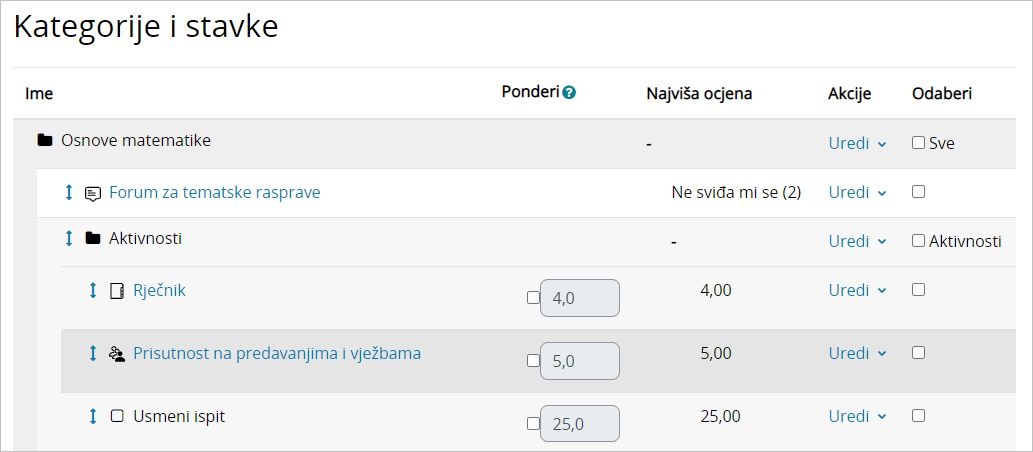Click the weight field showing 25,0
1033x452 pixels.
pos(579,423)
